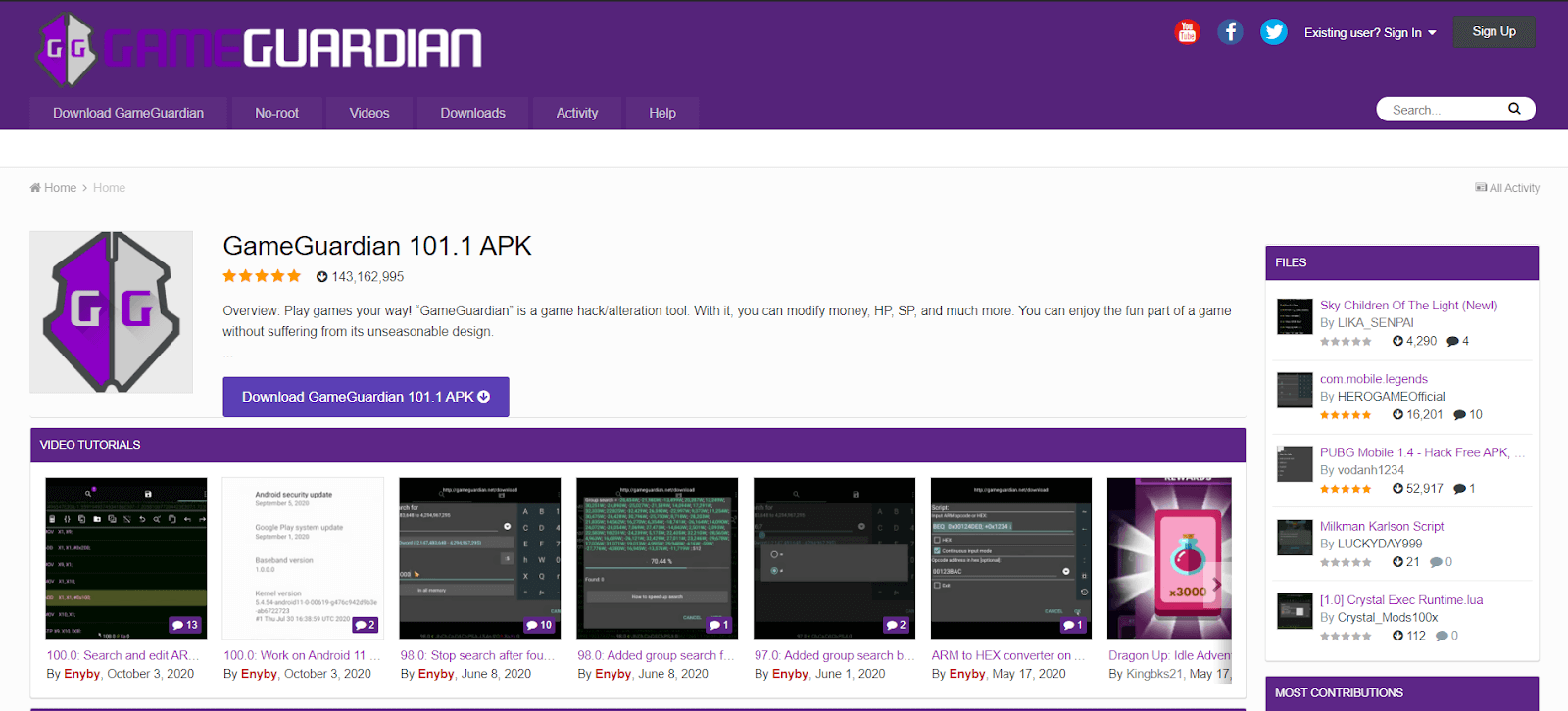Viewport: 1568px width, 711px height.
Task: Focus the Search input field
Action: pyautogui.click(x=1443, y=110)
